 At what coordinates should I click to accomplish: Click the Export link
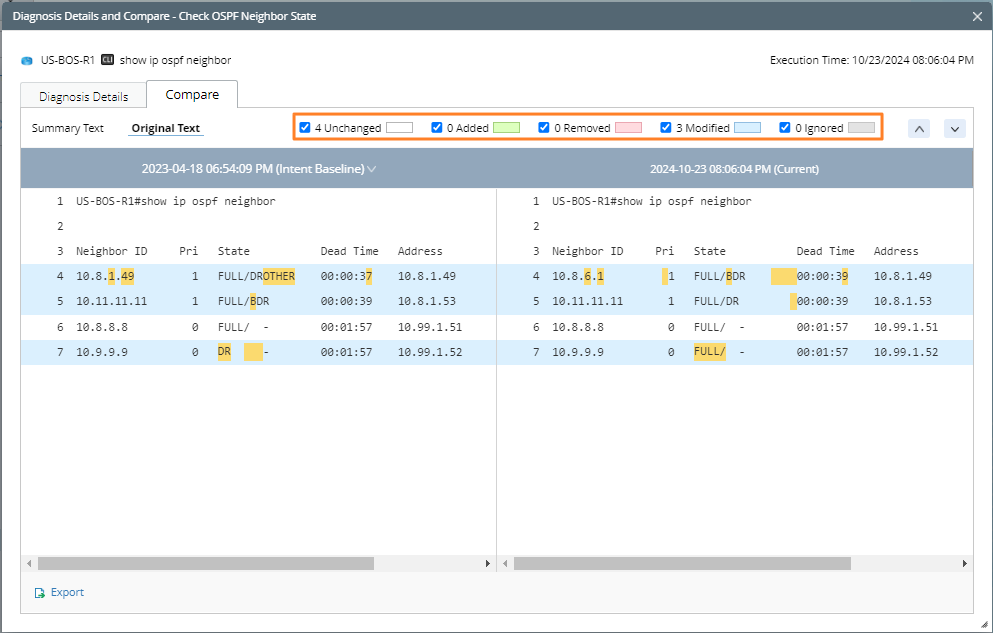coord(67,593)
